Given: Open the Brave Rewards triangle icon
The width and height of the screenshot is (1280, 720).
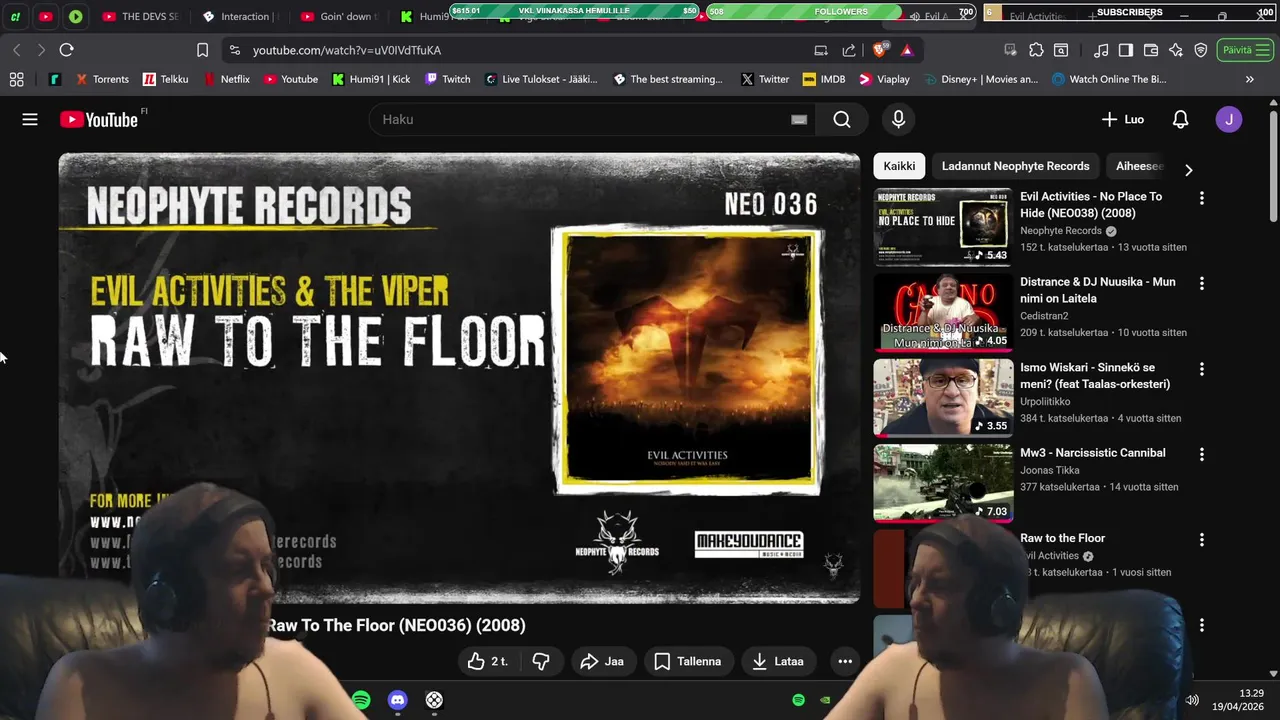Looking at the screenshot, I should point(907,50).
